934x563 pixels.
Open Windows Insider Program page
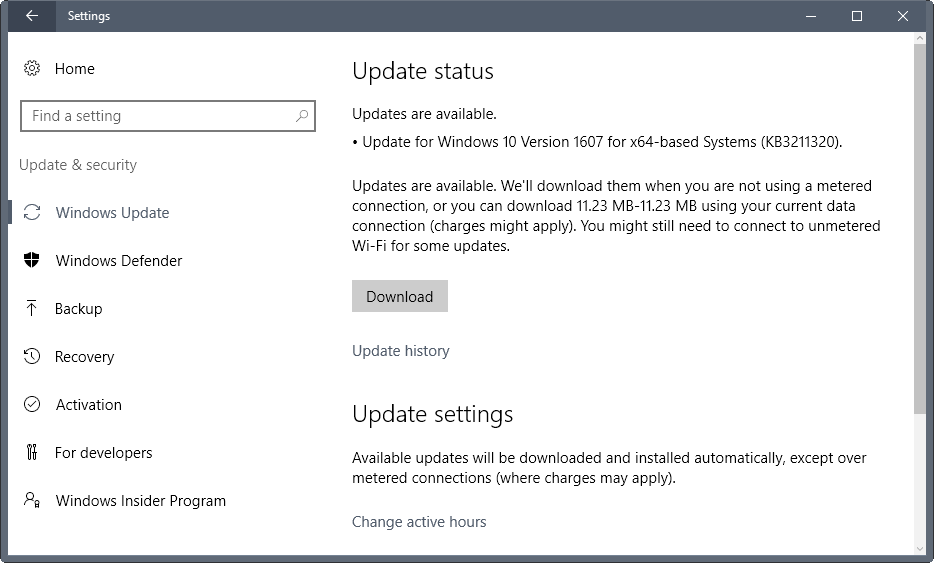pos(141,501)
